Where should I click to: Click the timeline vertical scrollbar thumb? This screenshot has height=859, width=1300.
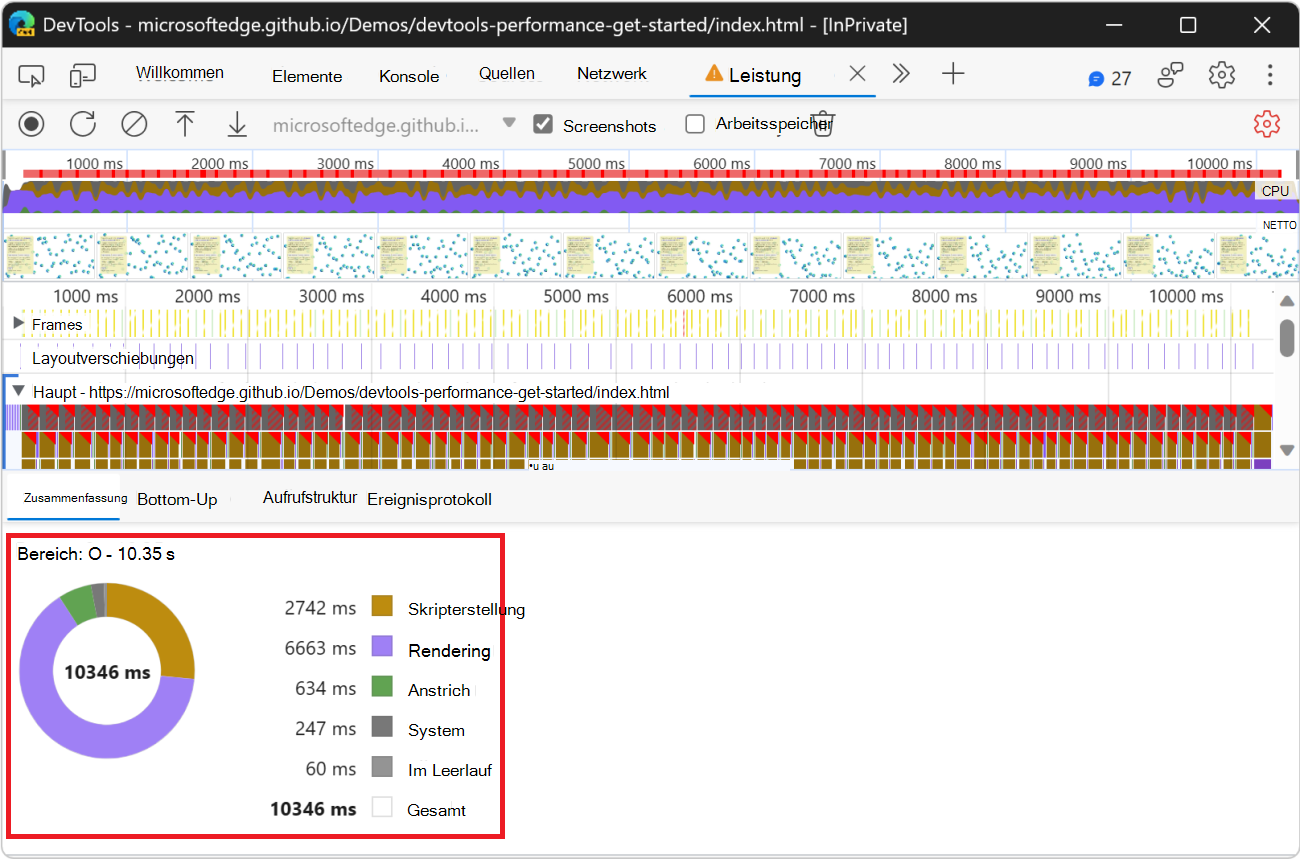click(1287, 338)
